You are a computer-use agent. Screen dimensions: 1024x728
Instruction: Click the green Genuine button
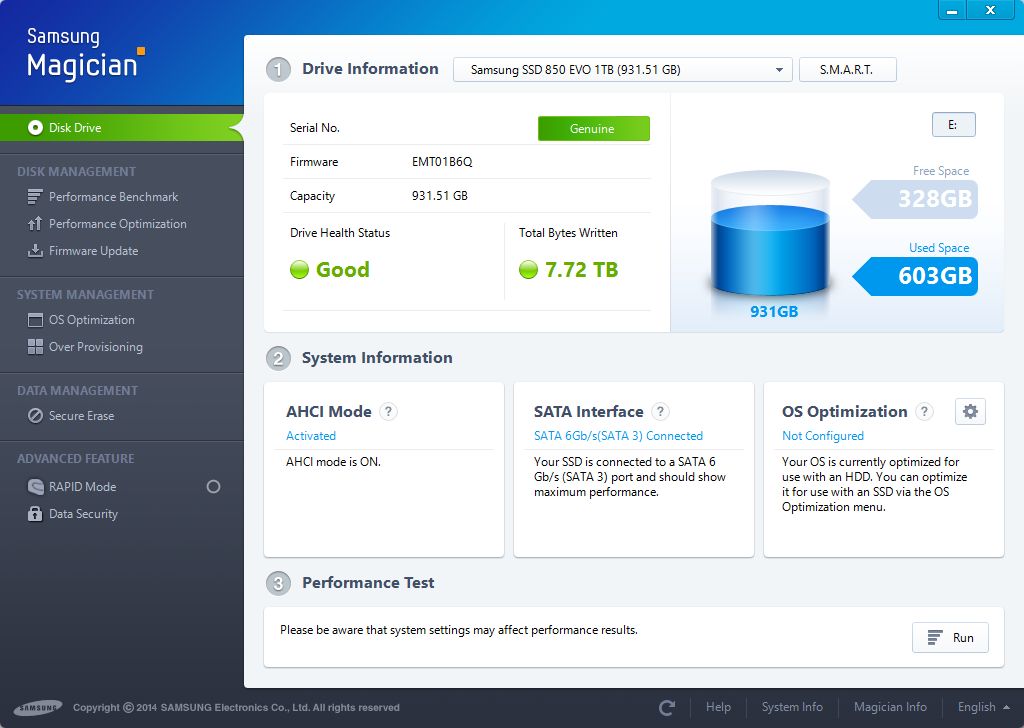pyautogui.click(x=593, y=129)
